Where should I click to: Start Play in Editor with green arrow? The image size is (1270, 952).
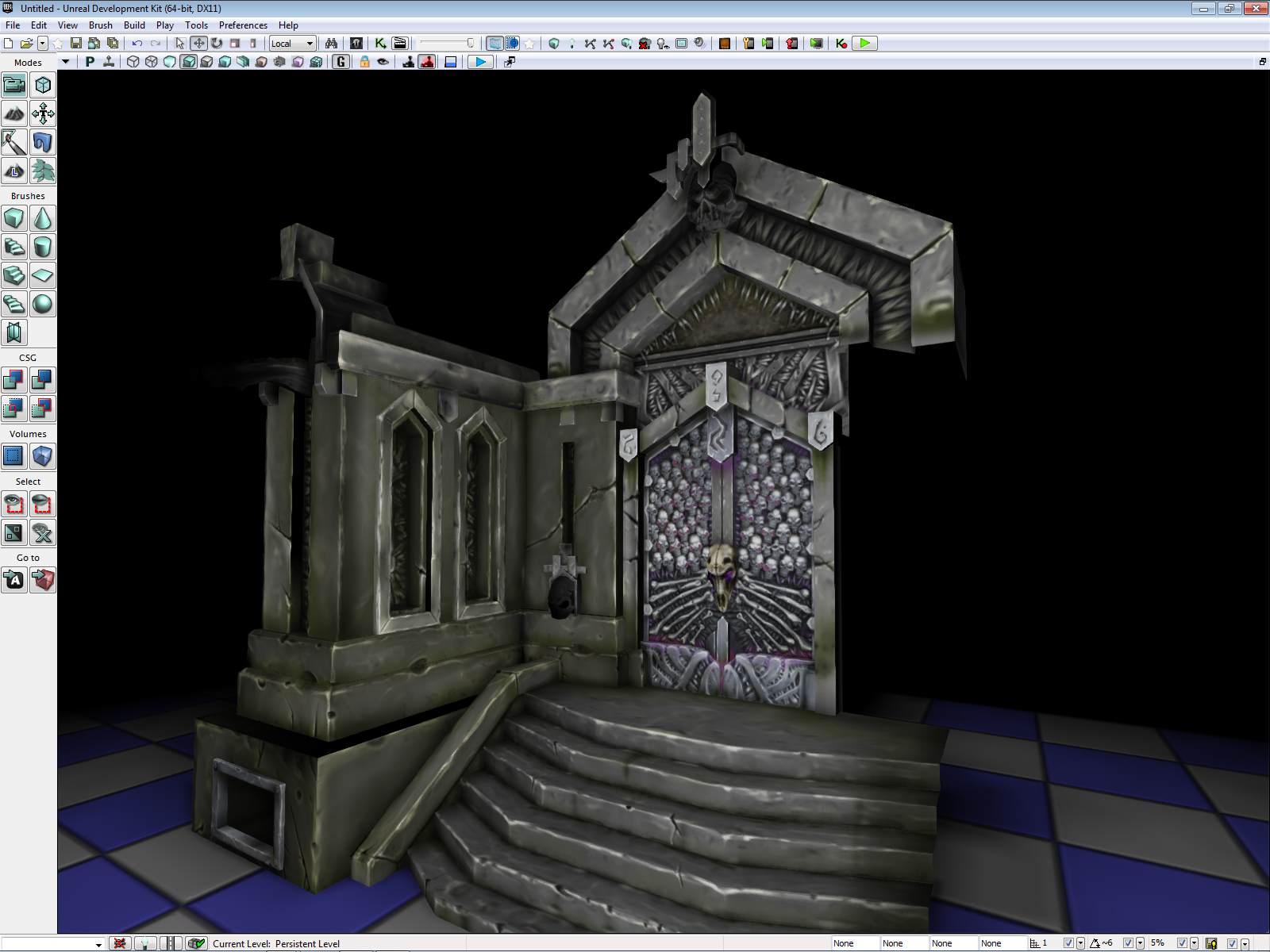point(864,44)
